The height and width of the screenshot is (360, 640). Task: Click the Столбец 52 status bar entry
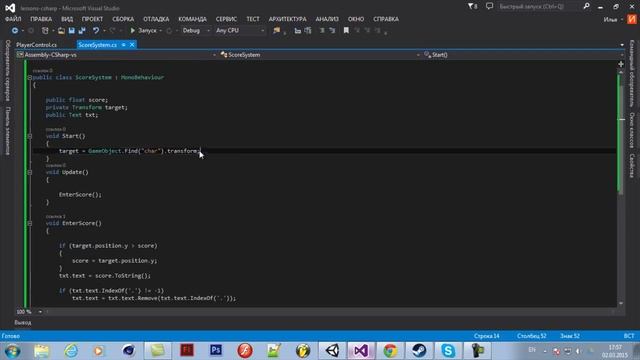point(531,336)
